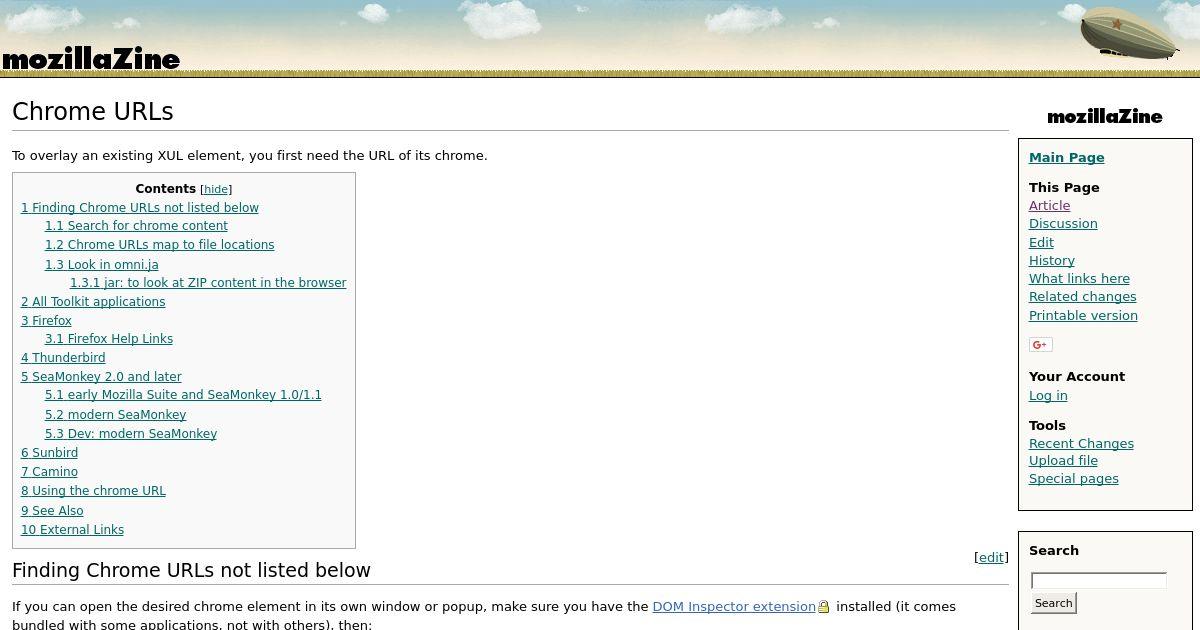This screenshot has width=1200, height=630.
Task: Open the Discussion page
Action: pyautogui.click(x=1063, y=224)
